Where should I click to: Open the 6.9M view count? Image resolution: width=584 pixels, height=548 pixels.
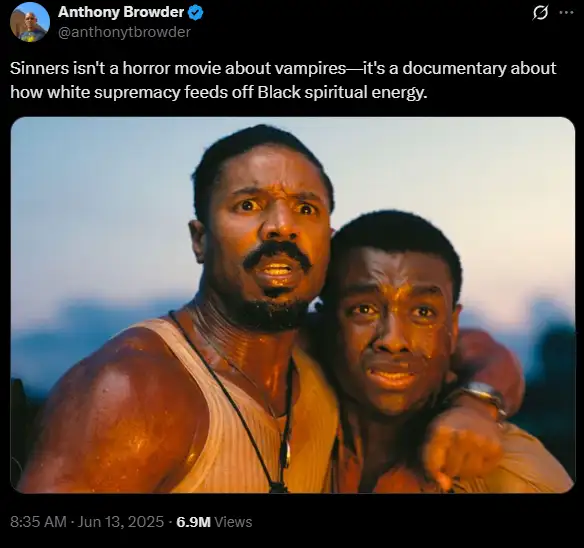click(x=194, y=522)
